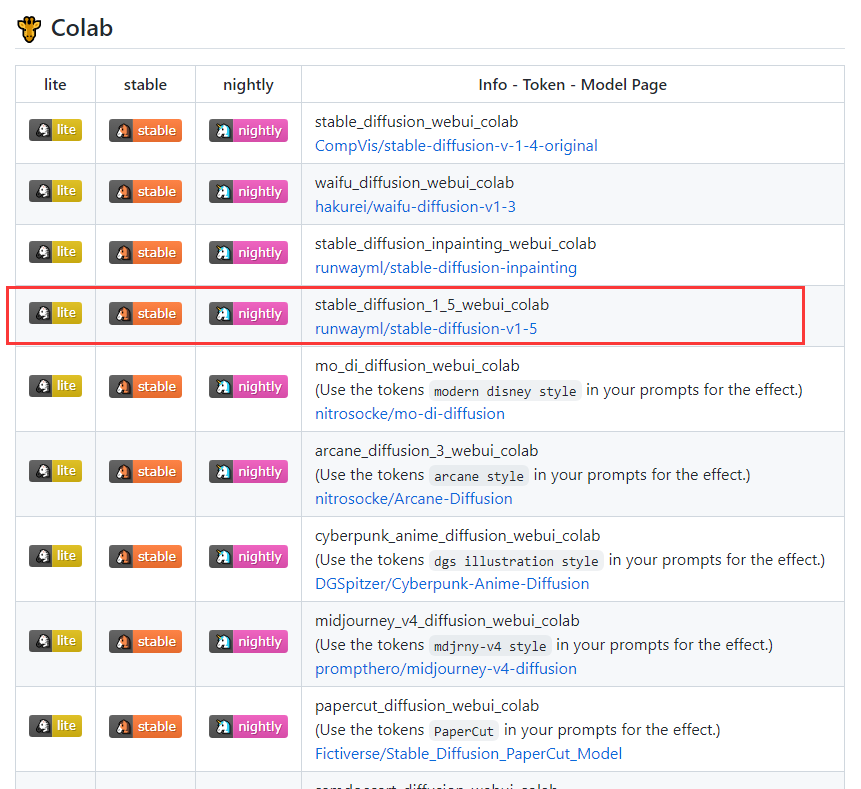Visit the hakurei/waifu-diffusion-v1-3 model page
The width and height of the screenshot is (861, 789).
point(415,207)
